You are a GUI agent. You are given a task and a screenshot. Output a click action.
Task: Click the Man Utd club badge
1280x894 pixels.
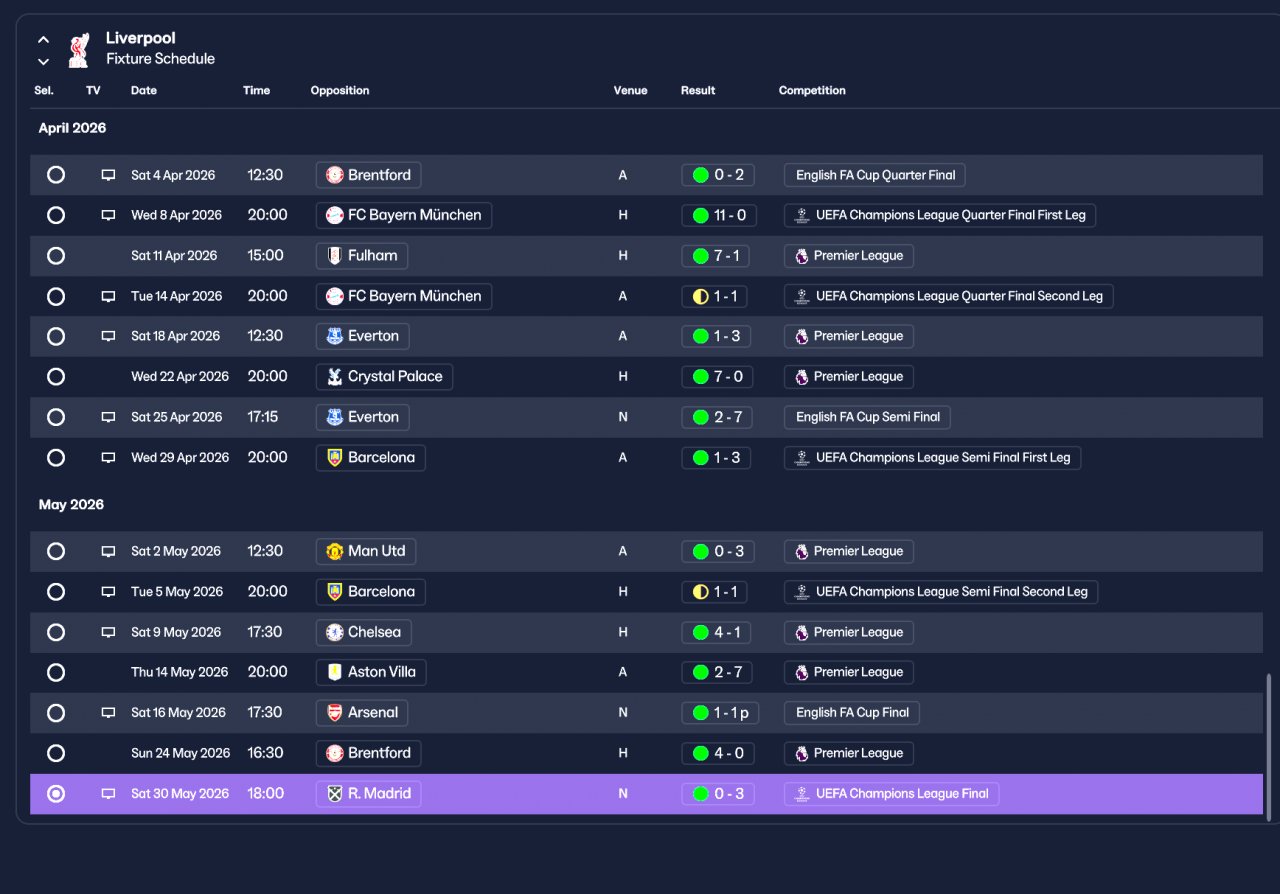click(335, 551)
